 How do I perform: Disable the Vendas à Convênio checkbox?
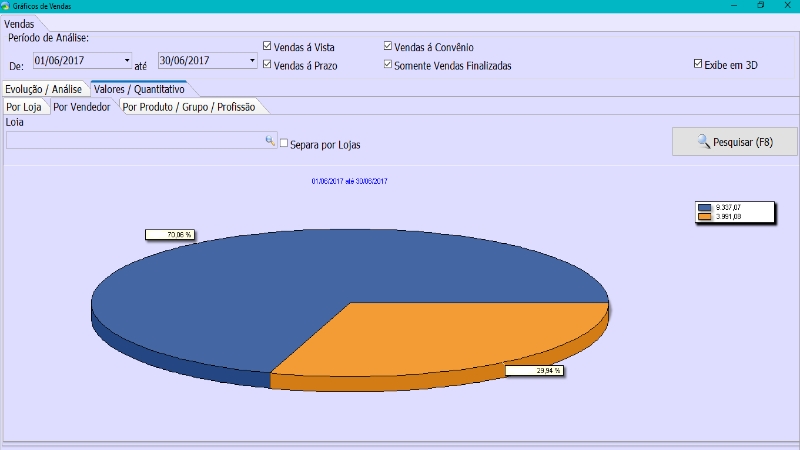(389, 46)
